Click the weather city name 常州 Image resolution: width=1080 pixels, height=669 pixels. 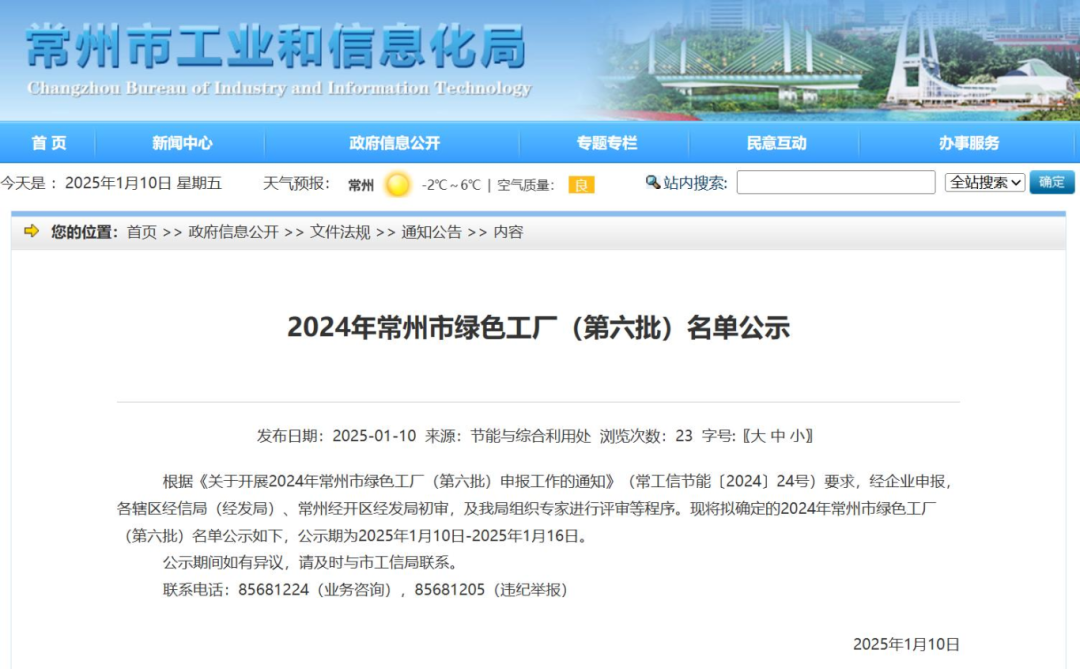(361, 185)
